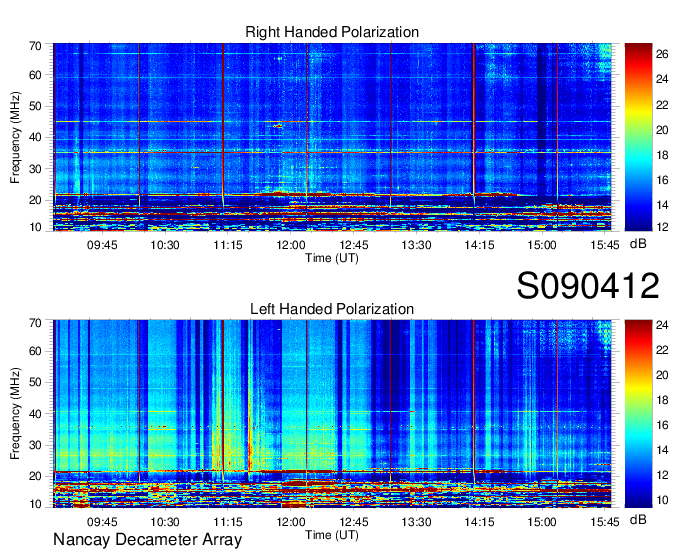Screen dimensions: 680x552
Task: Click the 09:45 time tick under Right Handed plot
Action: click(102, 245)
